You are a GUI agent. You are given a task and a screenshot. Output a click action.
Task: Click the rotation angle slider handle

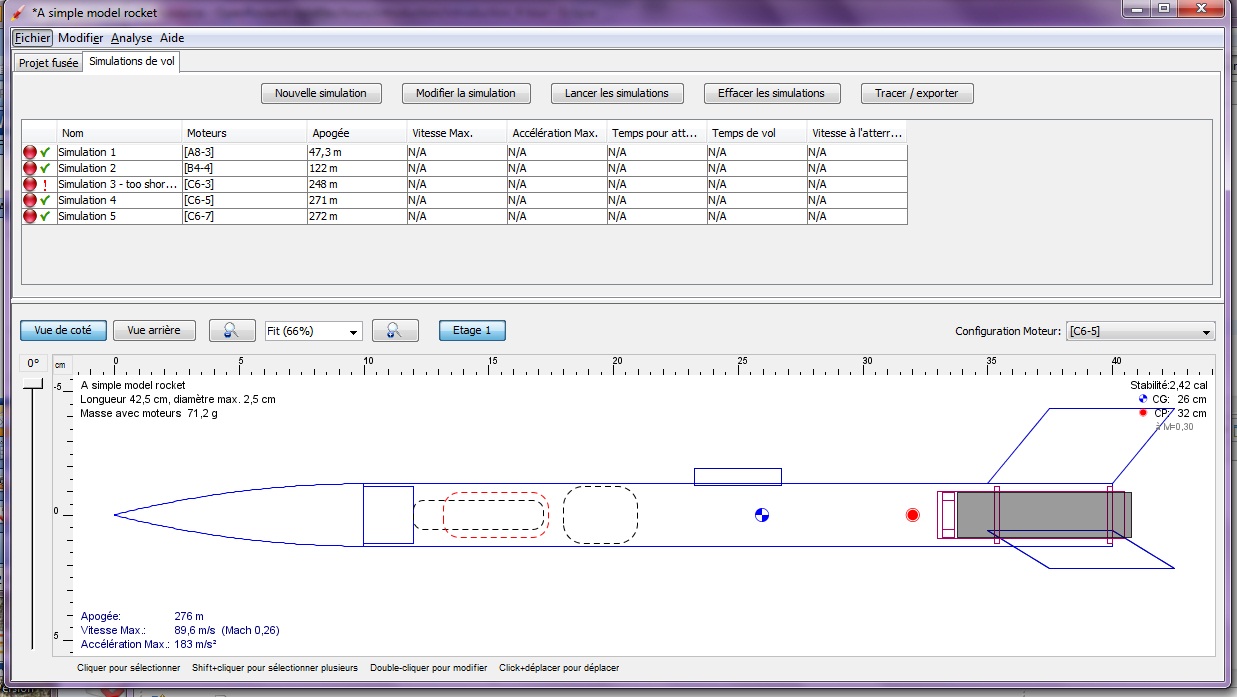33,382
